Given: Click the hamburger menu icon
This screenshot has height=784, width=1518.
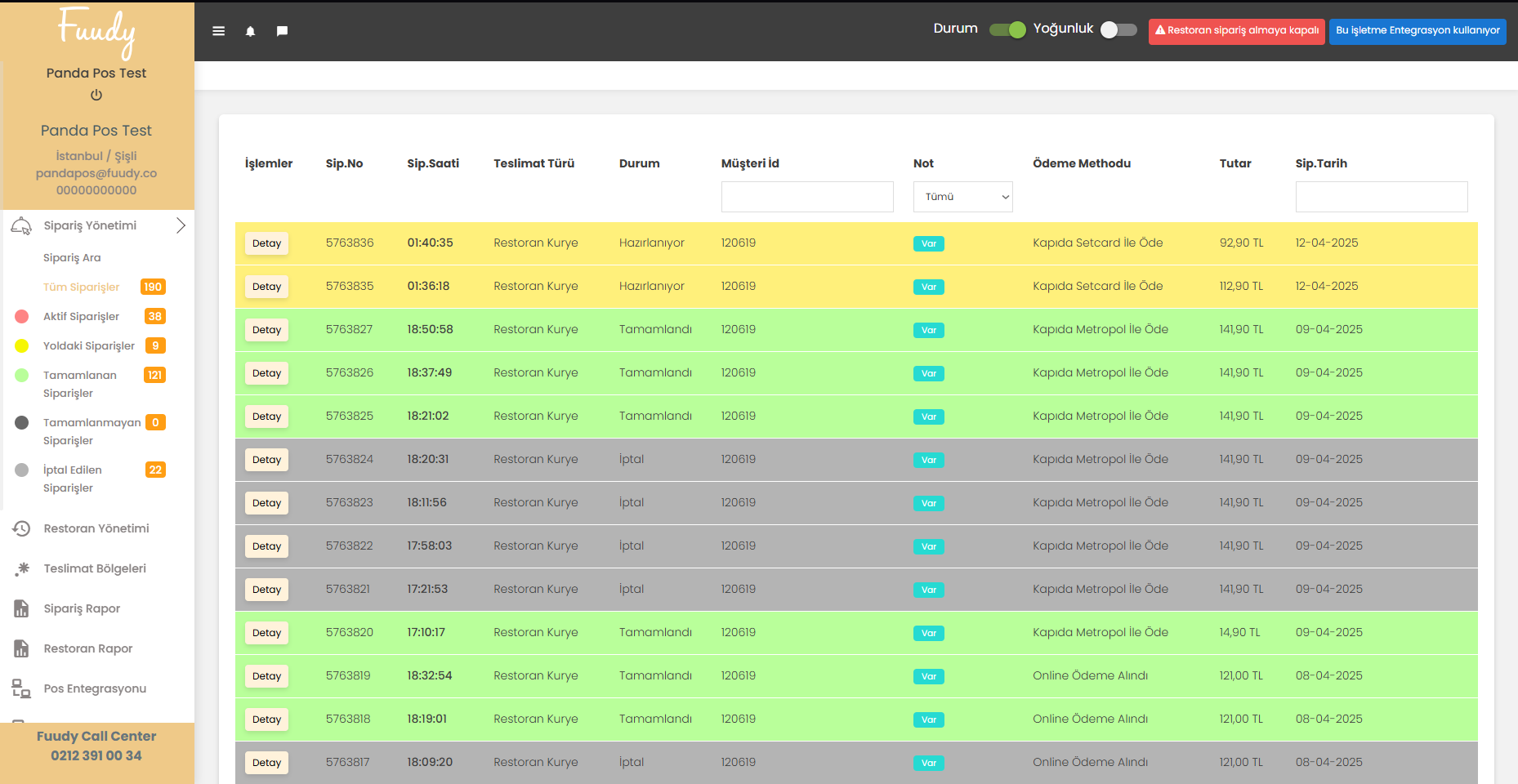Looking at the screenshot, I should coord(218,31).
